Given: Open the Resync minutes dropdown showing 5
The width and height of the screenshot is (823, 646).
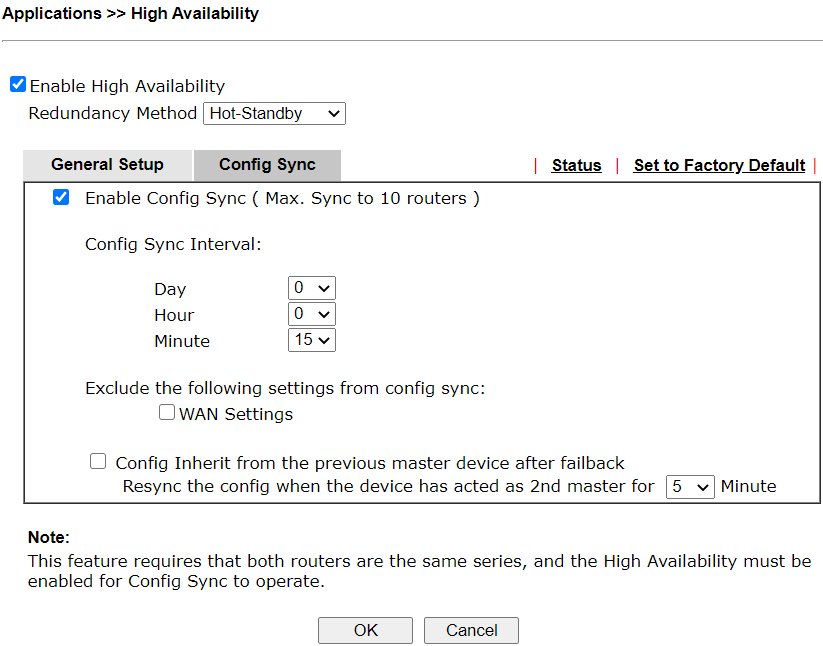Looking at the screenshot, I should (x=690, y=487).
